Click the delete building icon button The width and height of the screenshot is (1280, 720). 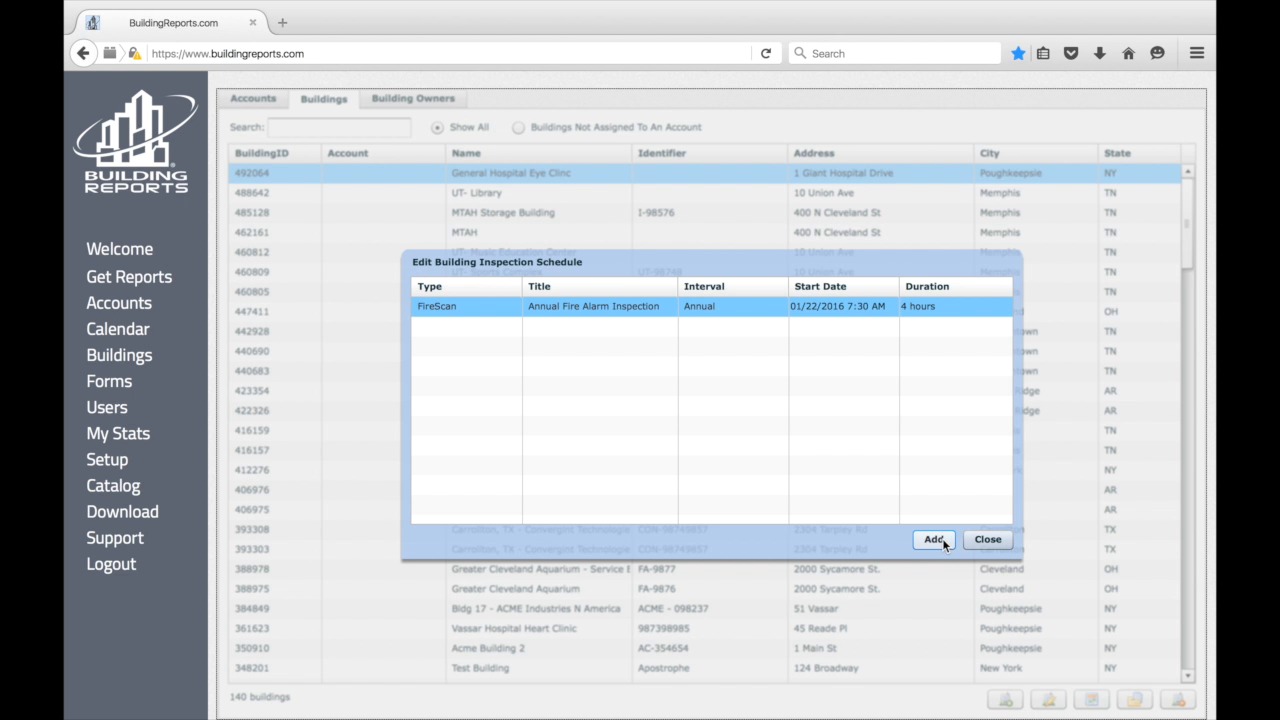[x=1178, y=700]
